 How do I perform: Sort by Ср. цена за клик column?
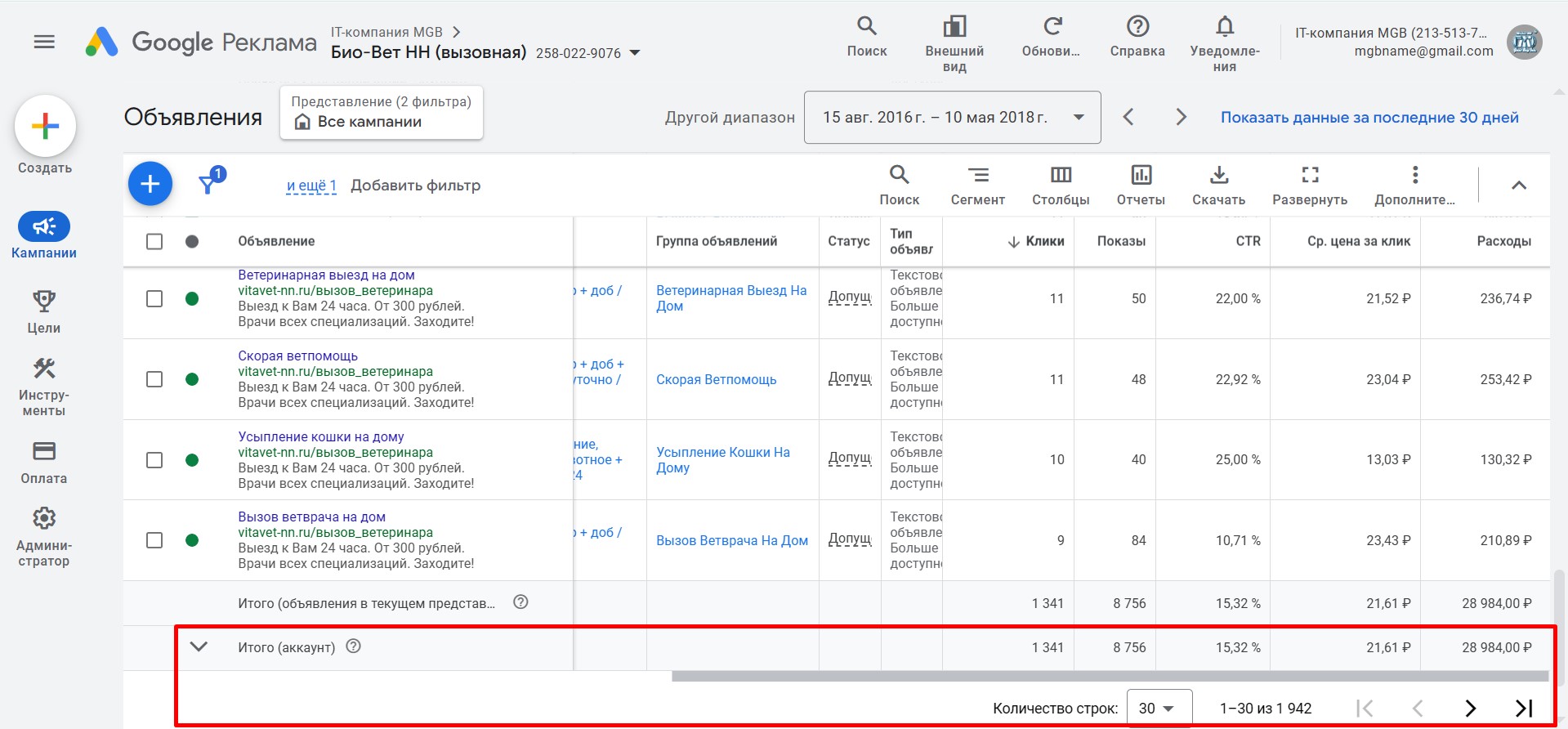click(1359, 241)
